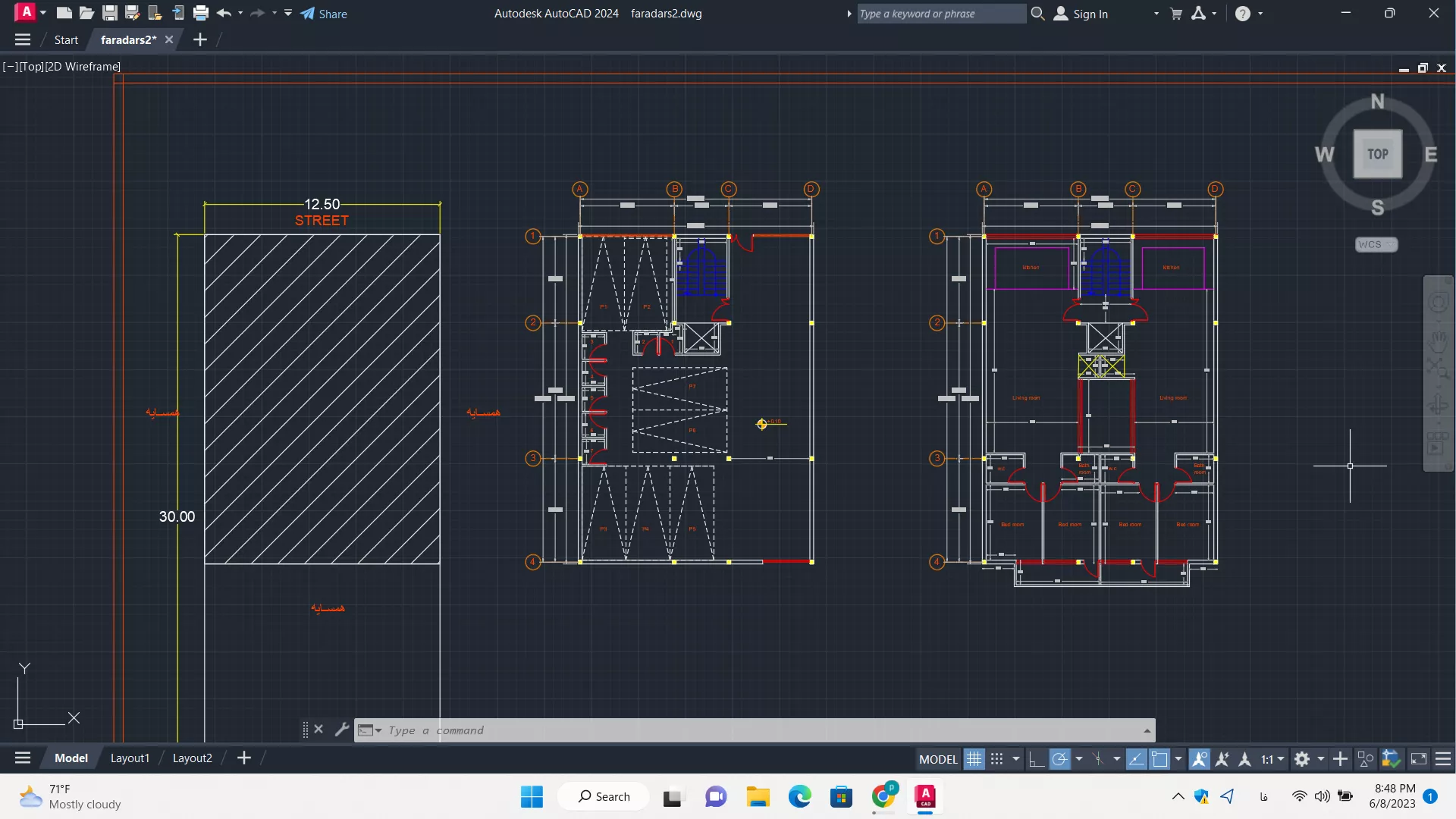Screen dimensions: 1456x819
Task: Click the search magnifier icon
Action: (1037, 13)
